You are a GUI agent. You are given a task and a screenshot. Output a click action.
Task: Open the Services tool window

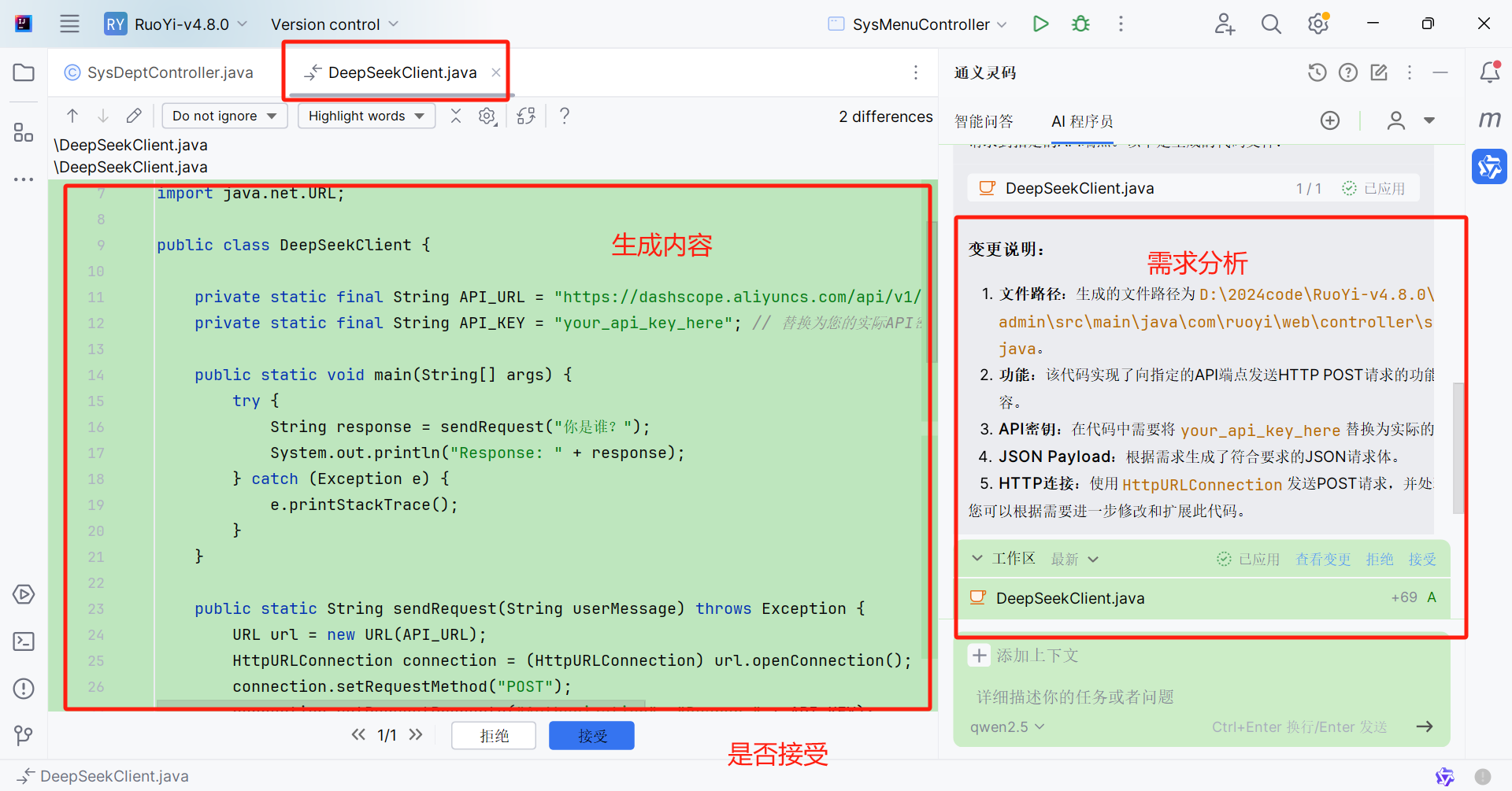tap(24, 594)
